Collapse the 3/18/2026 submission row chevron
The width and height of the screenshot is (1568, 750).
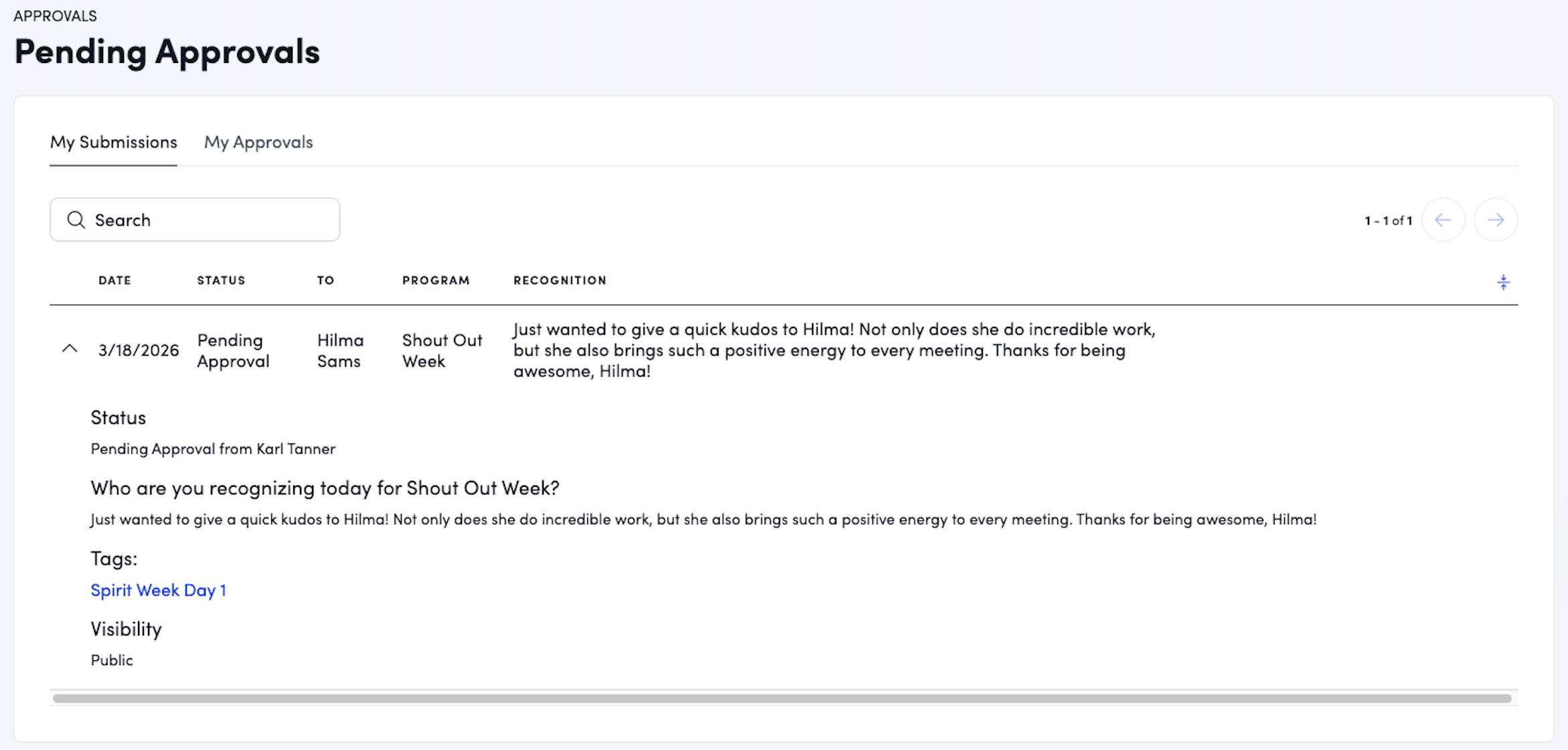point(70,349)
